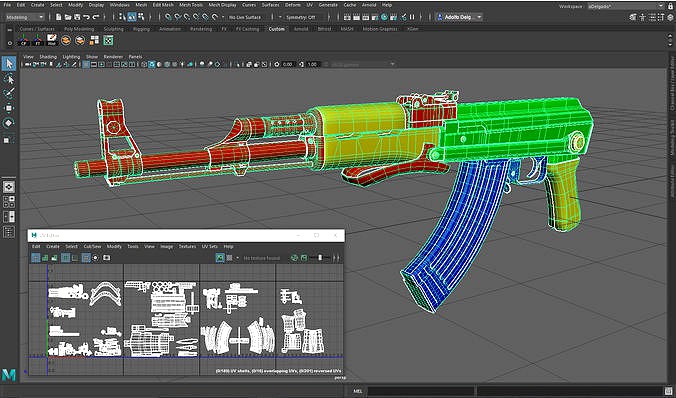Open the viewport Shading menu
The height and width of the screenshot is (398, 676).
click(48, 56)
